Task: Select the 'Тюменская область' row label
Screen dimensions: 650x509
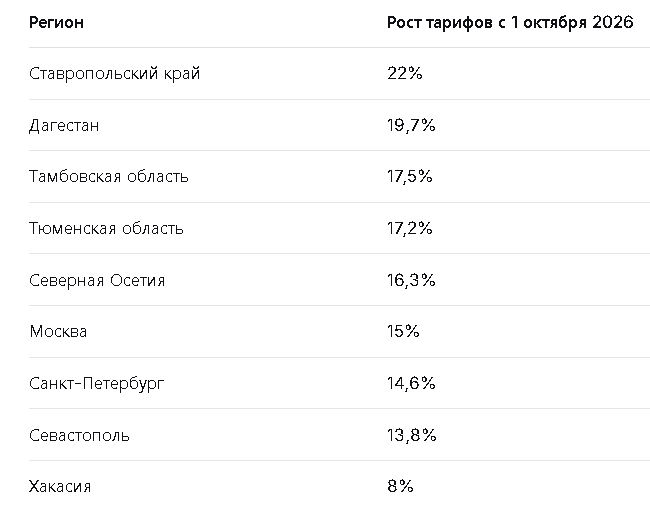Action: point(106,229)
